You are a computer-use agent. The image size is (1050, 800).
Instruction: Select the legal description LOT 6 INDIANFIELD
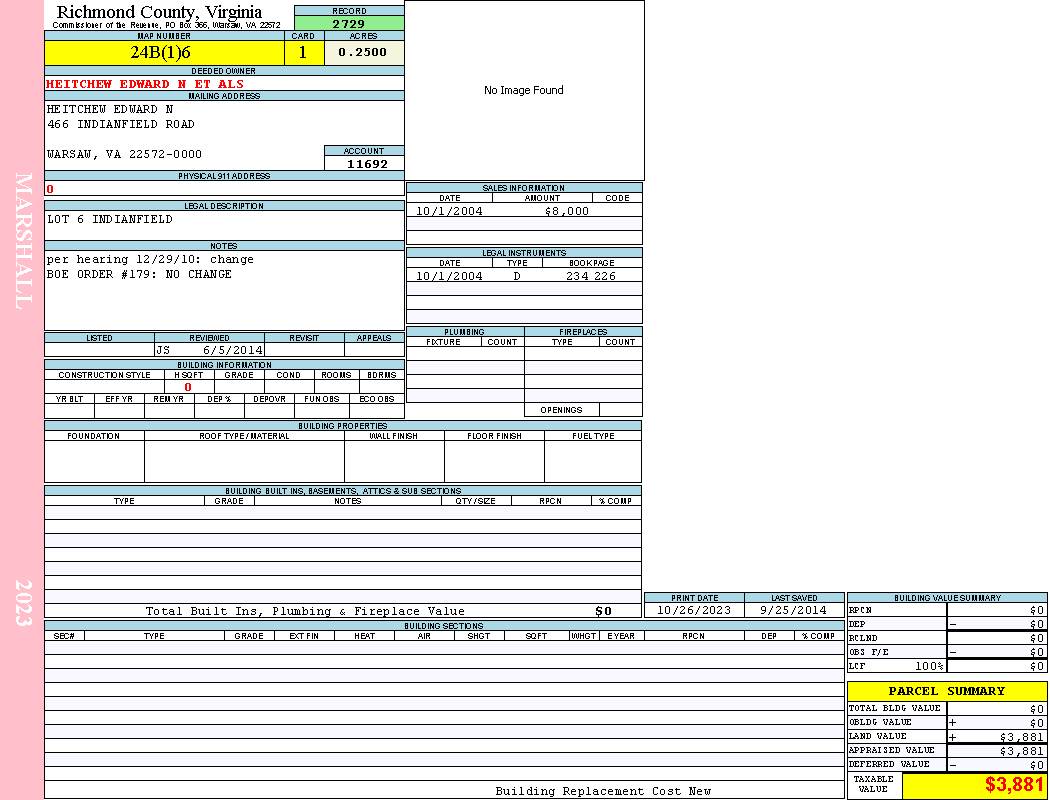110,219
